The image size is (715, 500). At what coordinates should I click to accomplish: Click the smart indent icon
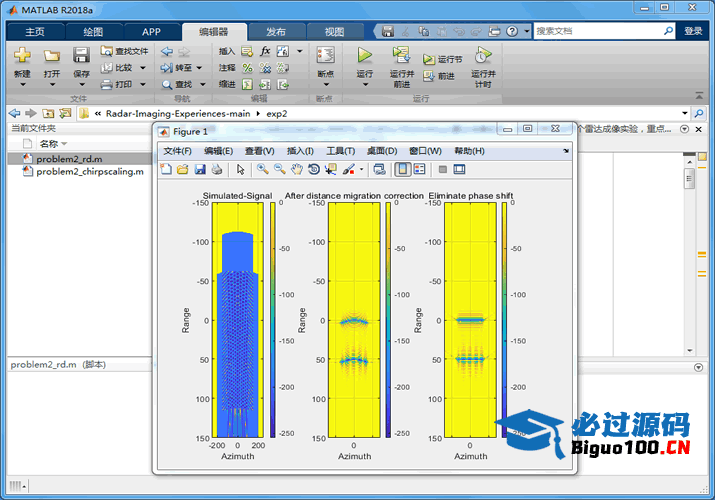point(247,84)
